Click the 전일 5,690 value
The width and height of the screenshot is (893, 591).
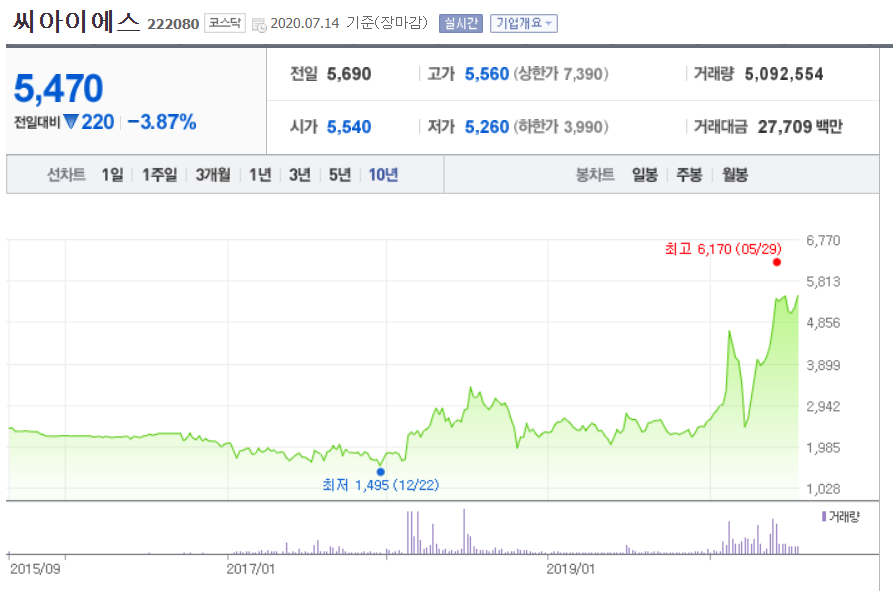[349, 74]
